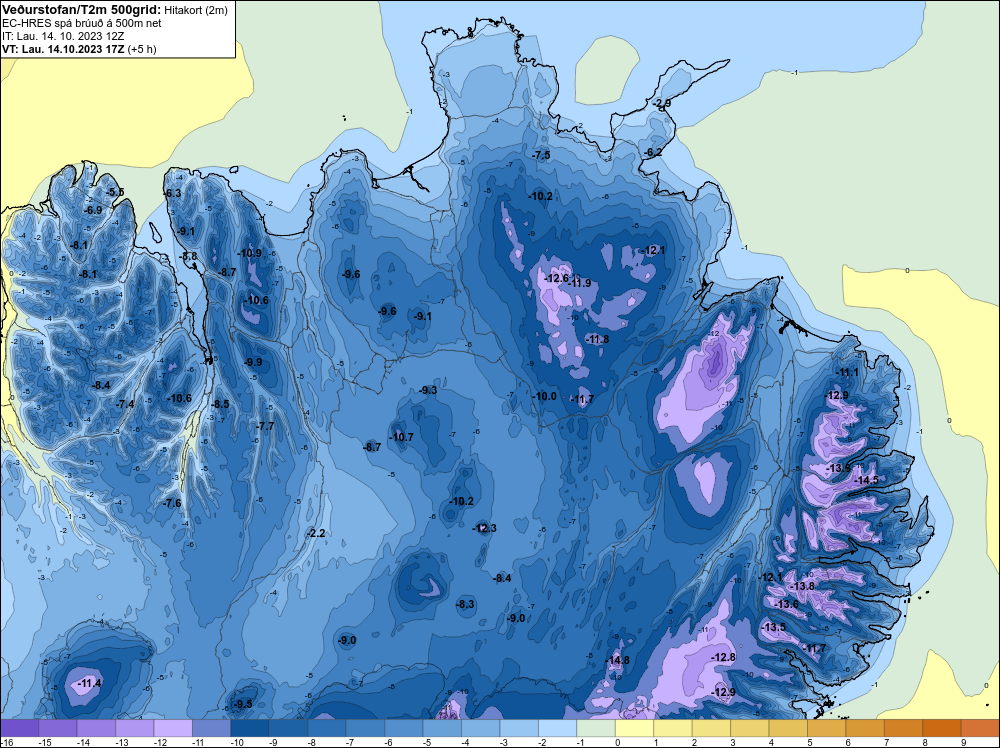Click the map title 'Veðurstofan/T2m 500grid: Hitakort (2m)'

[114, 9]
